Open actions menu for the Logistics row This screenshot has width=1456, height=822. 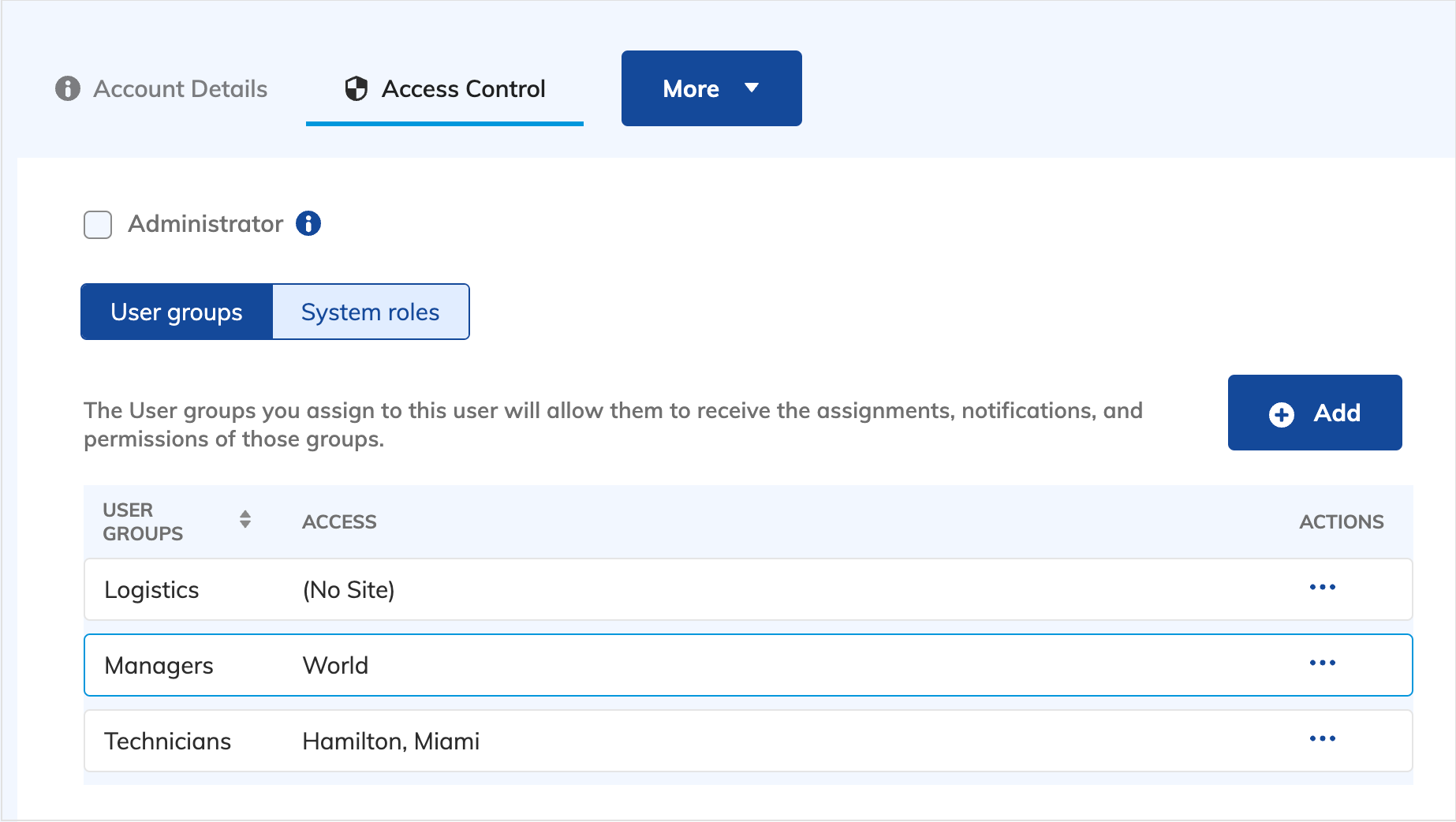[x=1323, y=588]
